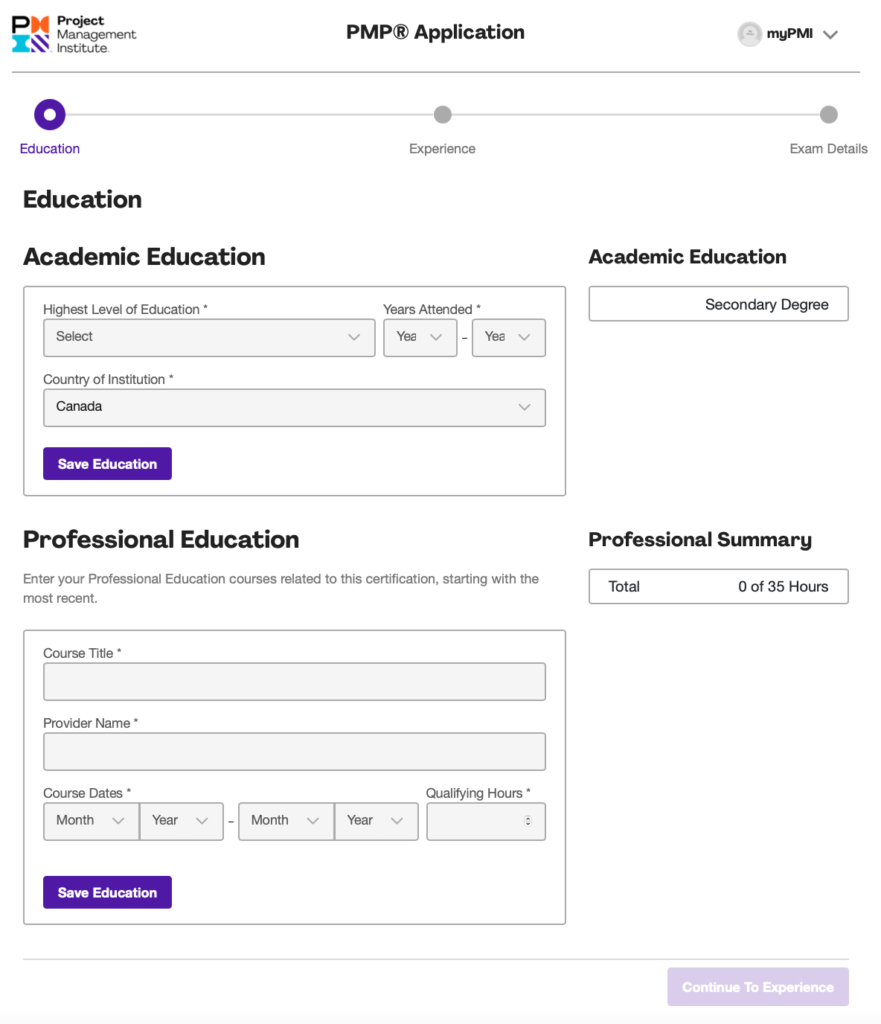Screen dimensions: 881x1024
Task: Focus the Course Title text field
Action: (x=295, y=682)
